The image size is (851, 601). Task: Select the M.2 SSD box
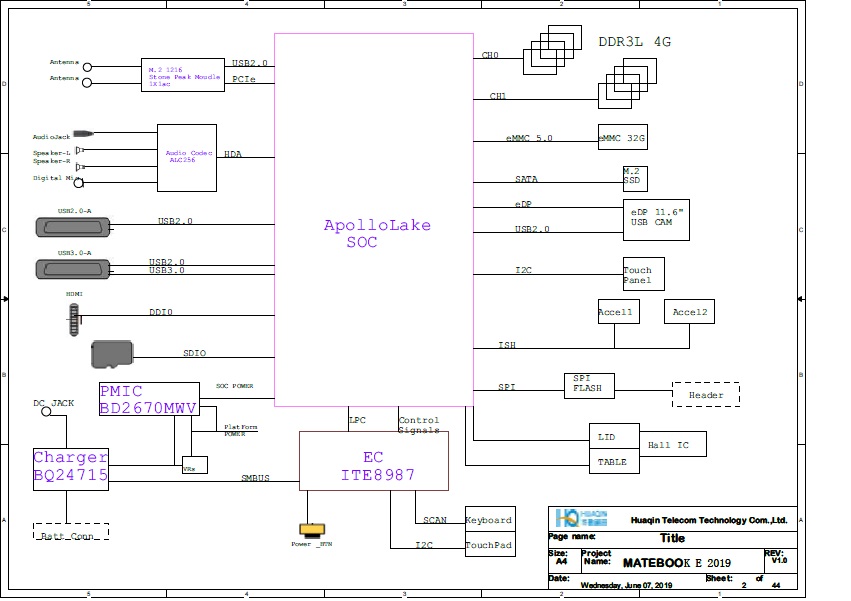pos(634,178)
